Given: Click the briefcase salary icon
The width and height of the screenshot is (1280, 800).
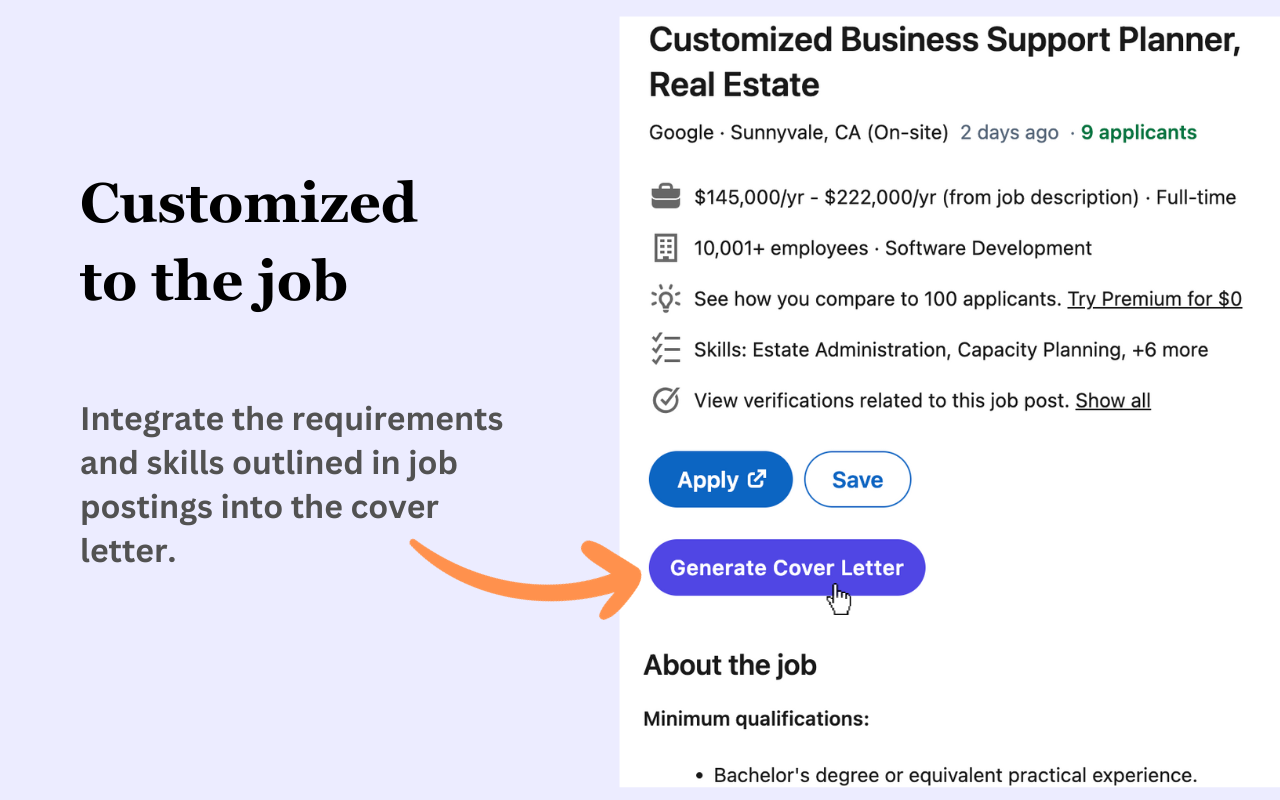Looking at the screenshot, I should click(665, 198).
